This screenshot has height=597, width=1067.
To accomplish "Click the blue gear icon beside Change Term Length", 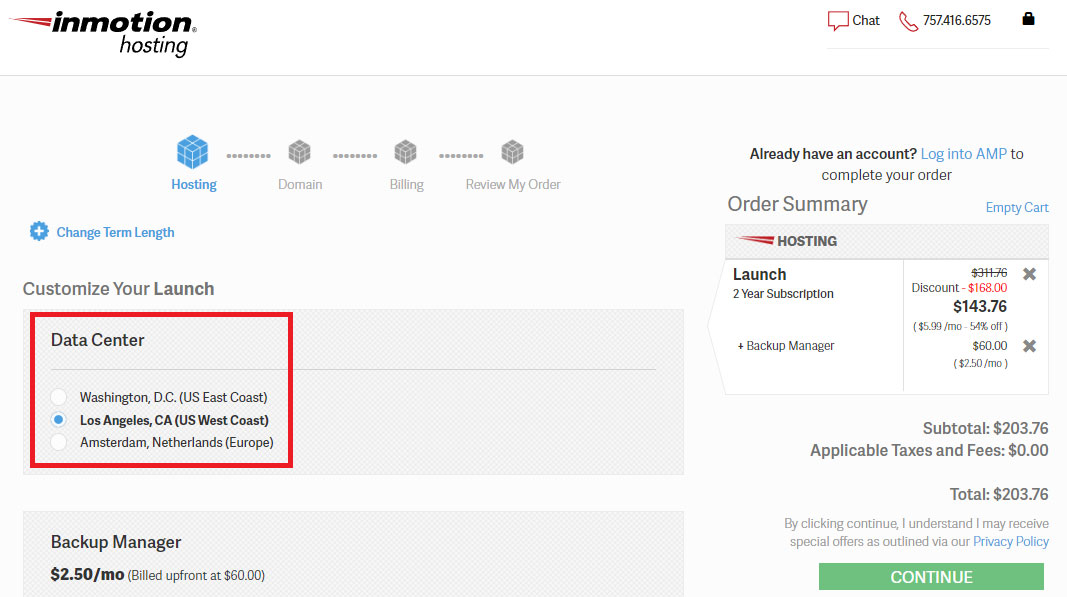I will tap(39, 231).
